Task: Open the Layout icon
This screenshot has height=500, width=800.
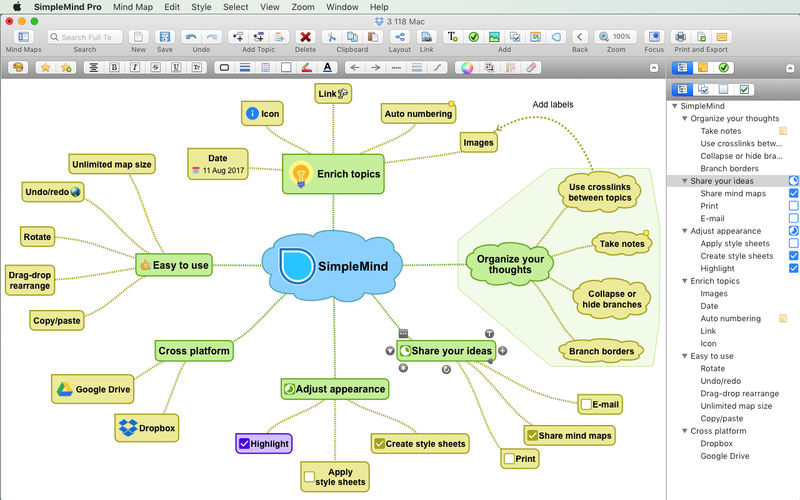Action: click(400, 37)
